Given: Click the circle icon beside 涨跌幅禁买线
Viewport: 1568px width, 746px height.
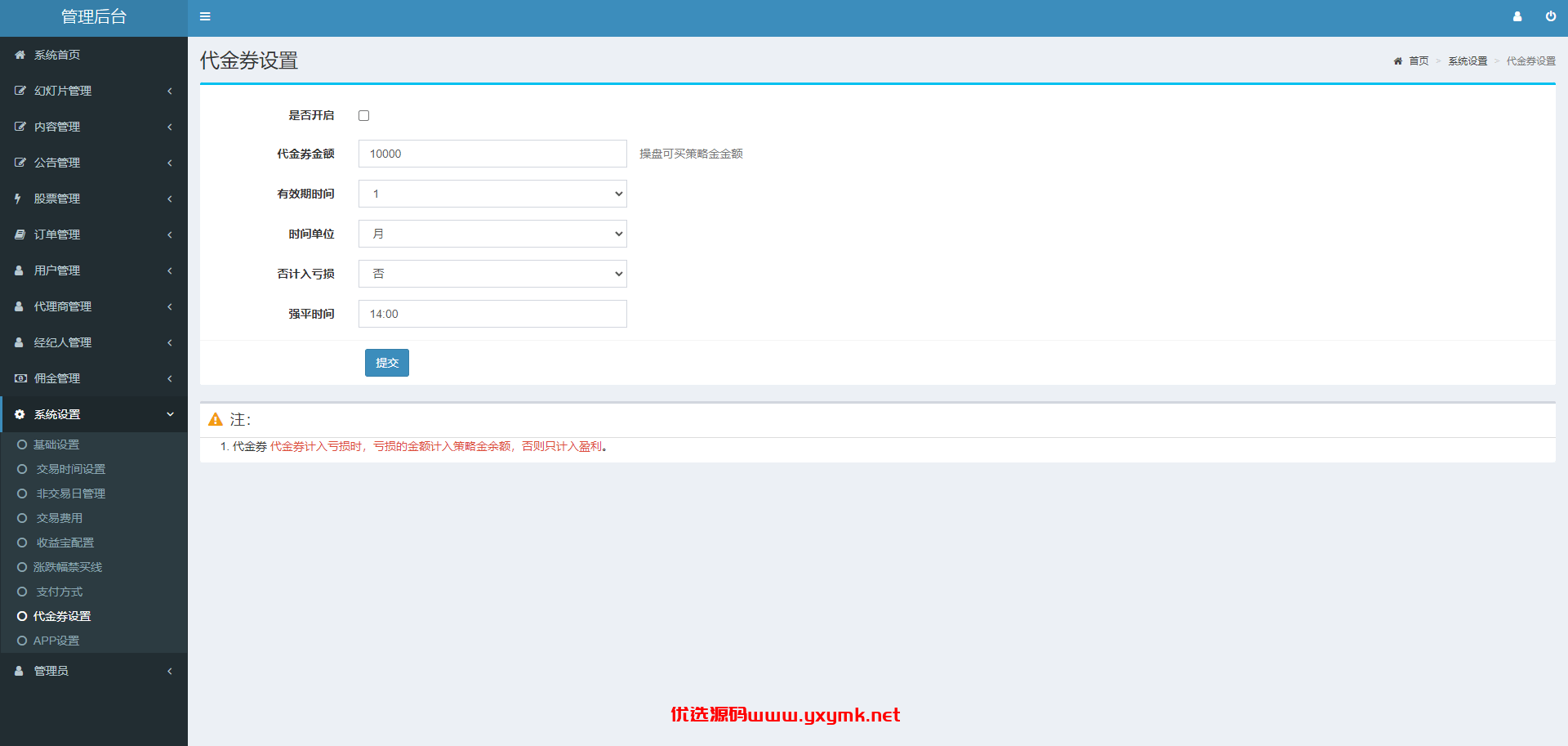Looking at the screenshot, I should point(22,567).
